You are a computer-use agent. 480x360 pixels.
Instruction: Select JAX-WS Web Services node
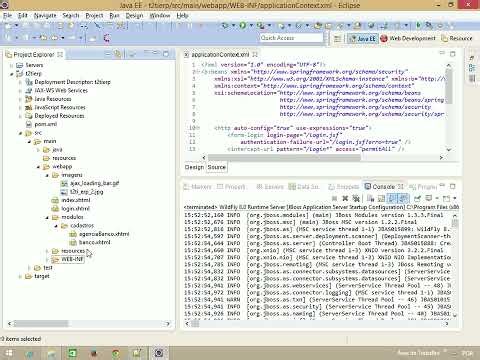(57, 91)
